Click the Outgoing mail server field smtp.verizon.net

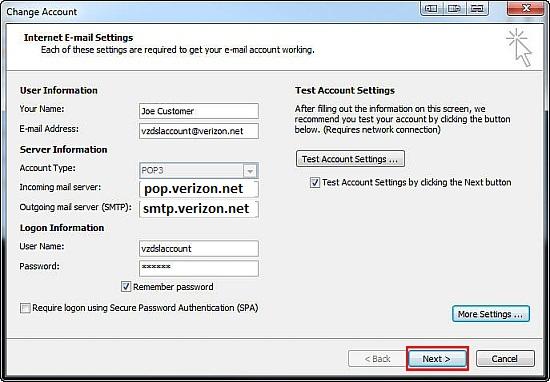click(x=199, y=209)
